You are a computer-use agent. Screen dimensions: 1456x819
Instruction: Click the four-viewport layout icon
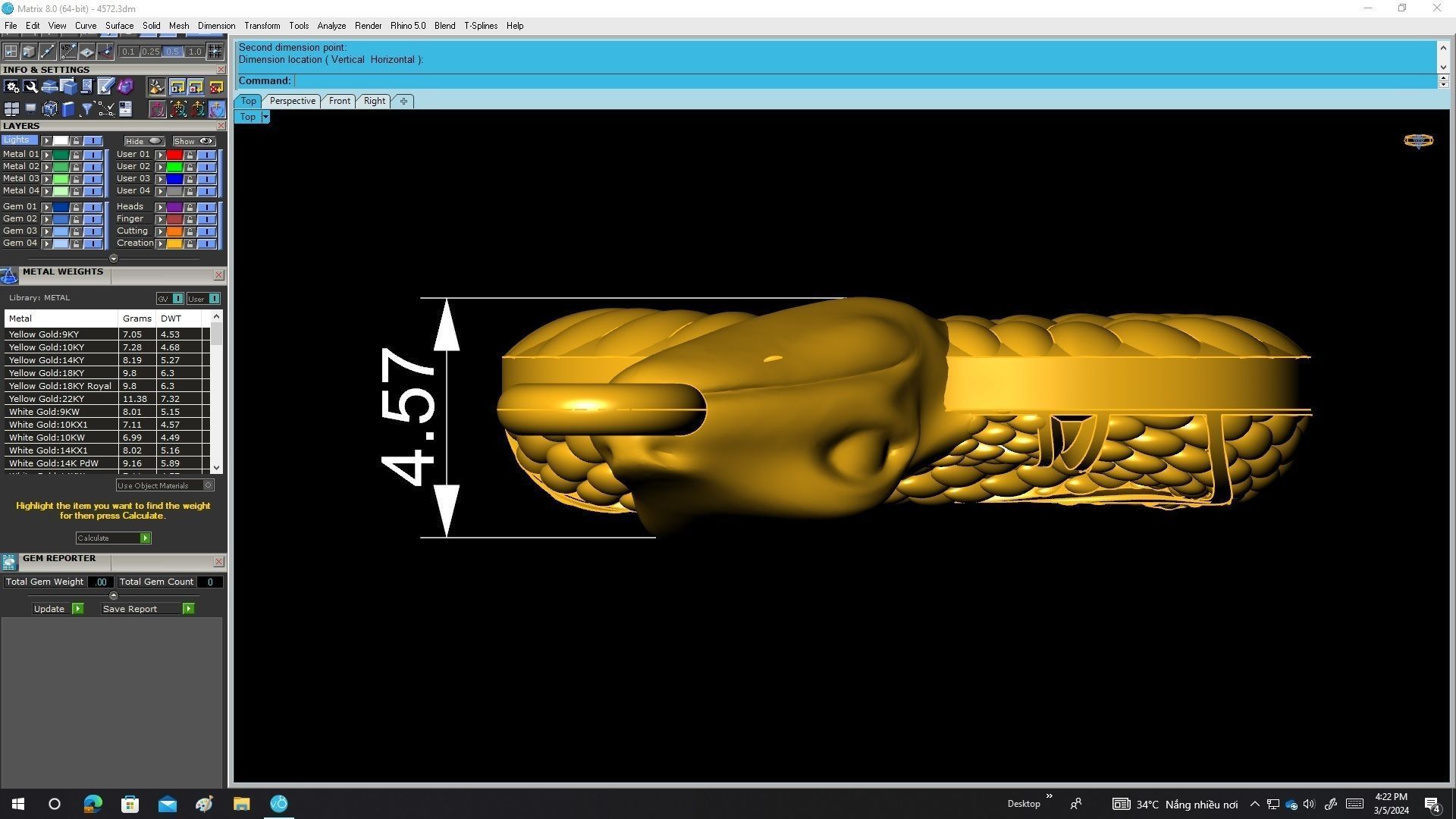click(x=11, y=109)
